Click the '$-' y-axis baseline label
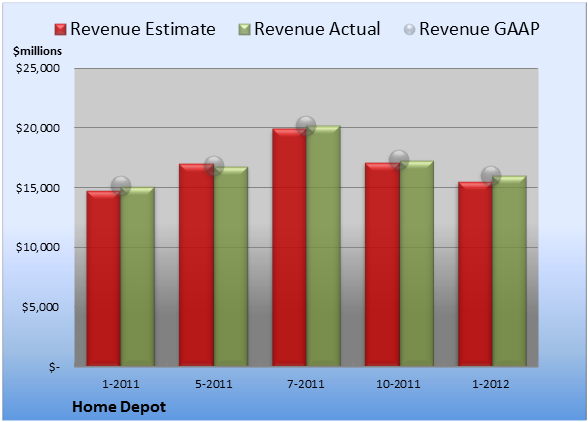 (54, 367)
